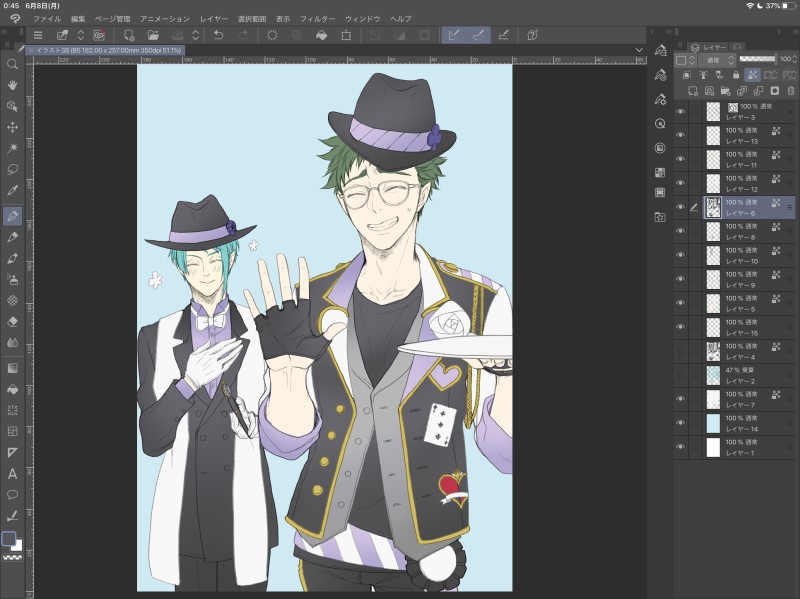The height and width of the screenshot is (599, 800).
Task: Toggle Snap to Special Ruler in command bar
Action: tap(478, 35)
